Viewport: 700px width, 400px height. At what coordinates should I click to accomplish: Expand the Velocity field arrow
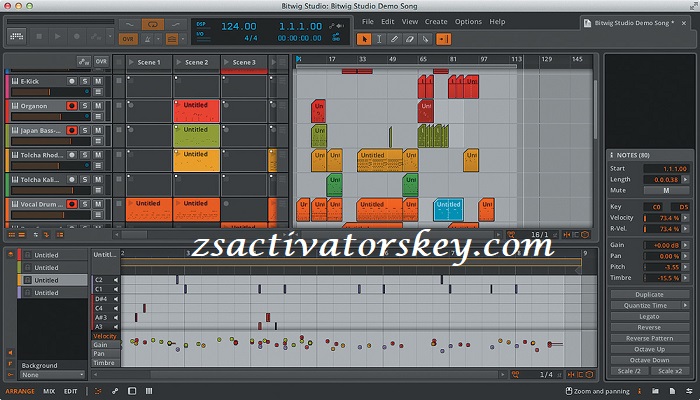tap(685, 218)
